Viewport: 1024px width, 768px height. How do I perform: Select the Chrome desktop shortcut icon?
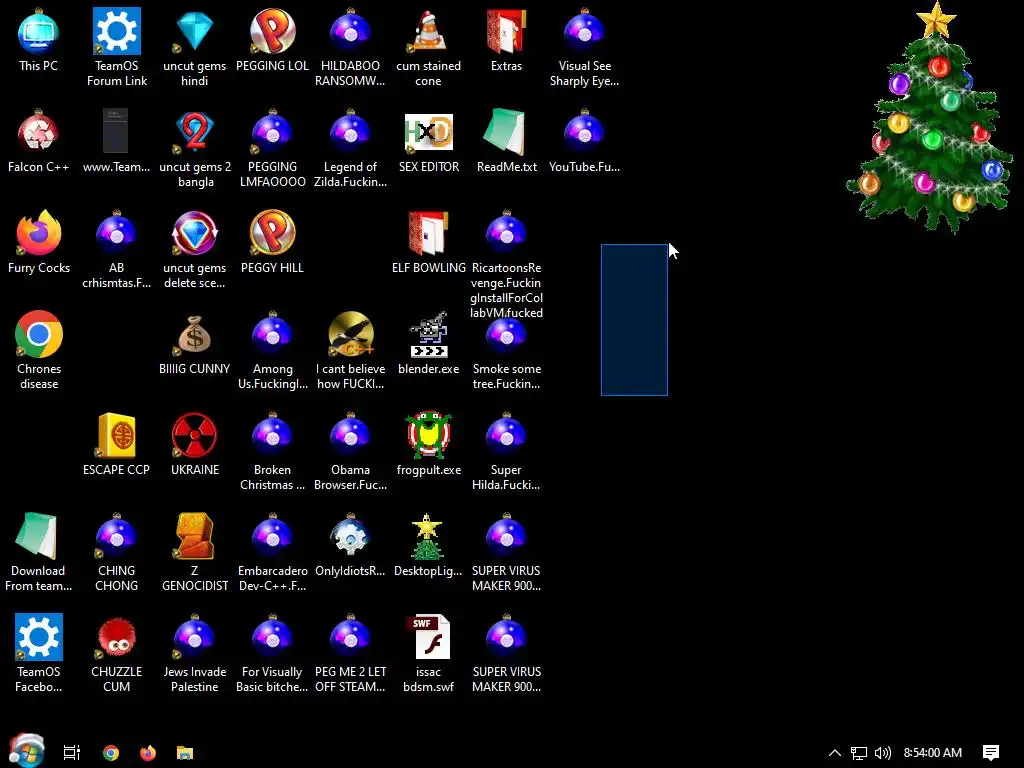(x=39, y=334)
